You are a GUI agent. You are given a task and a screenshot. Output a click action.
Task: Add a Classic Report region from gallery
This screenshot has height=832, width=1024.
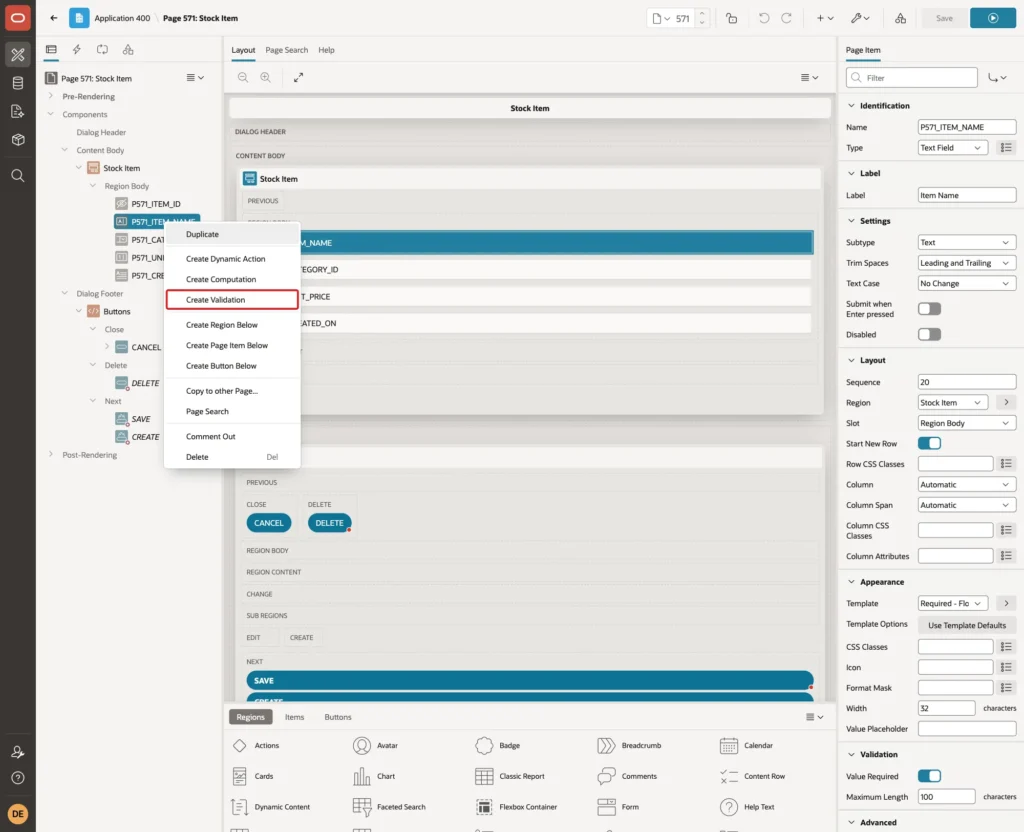(x=509, y=776)
